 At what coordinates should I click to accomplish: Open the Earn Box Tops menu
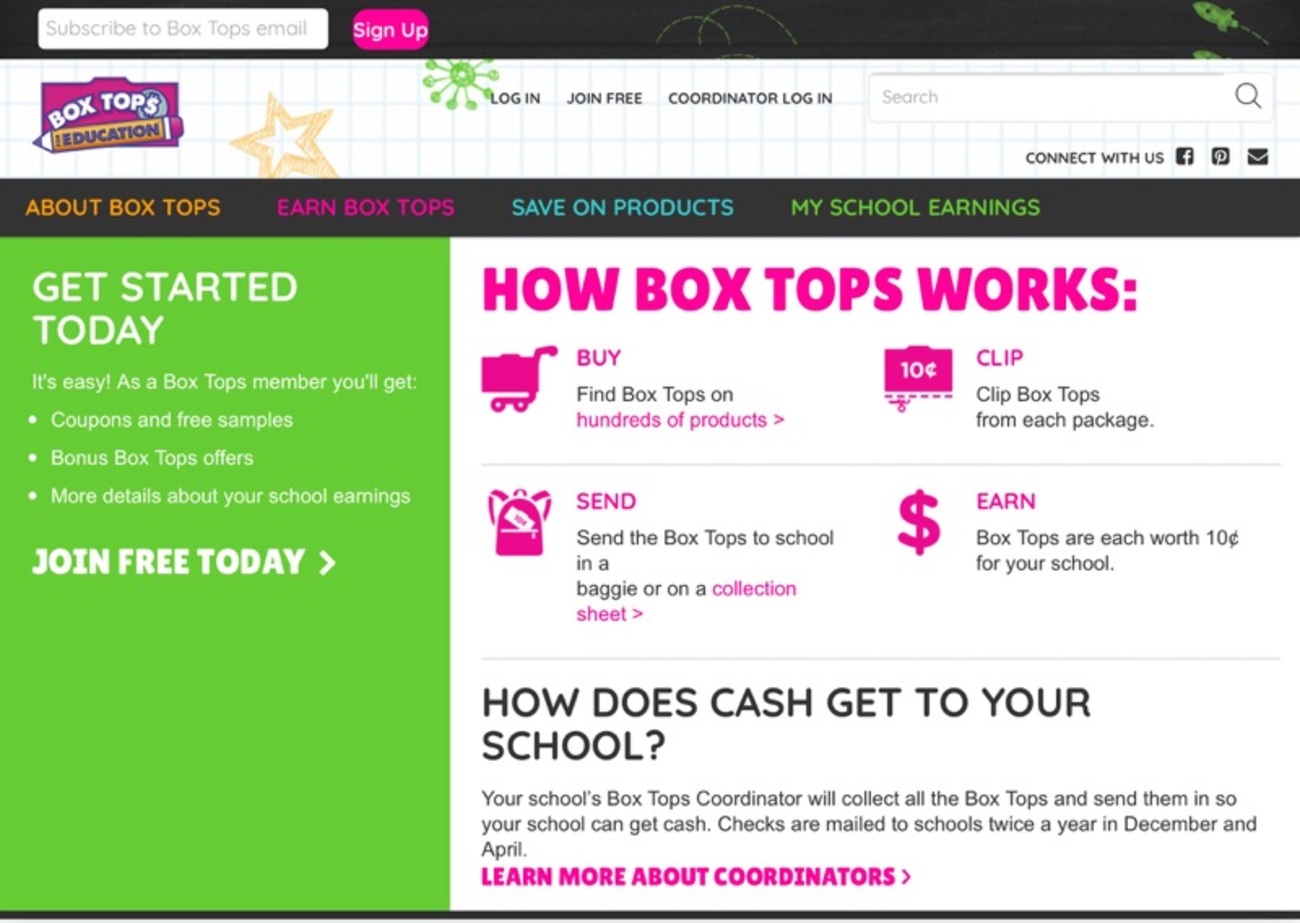(x=366, y=208)
